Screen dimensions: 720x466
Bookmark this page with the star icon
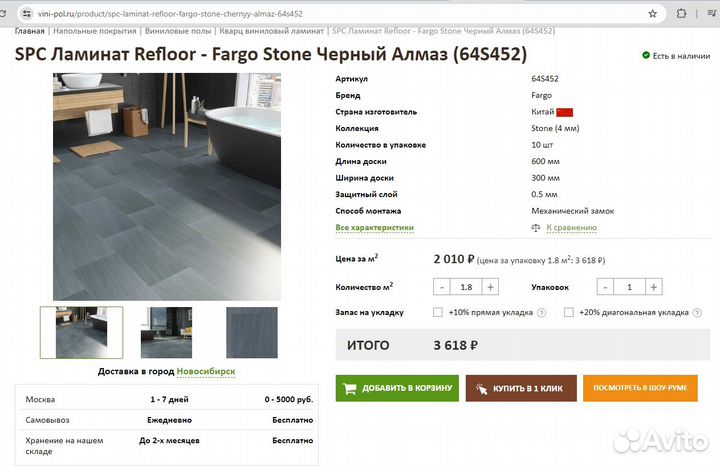[x=652, y=14]
